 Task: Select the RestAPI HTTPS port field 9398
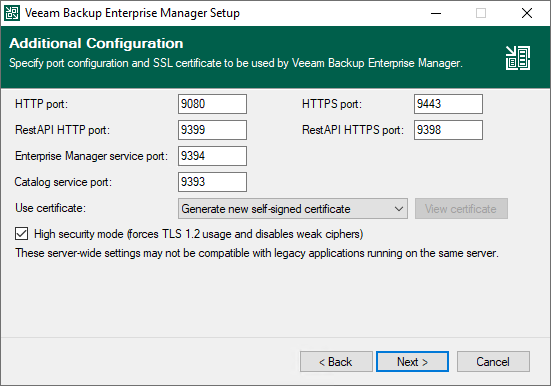(x=448, y=130)
